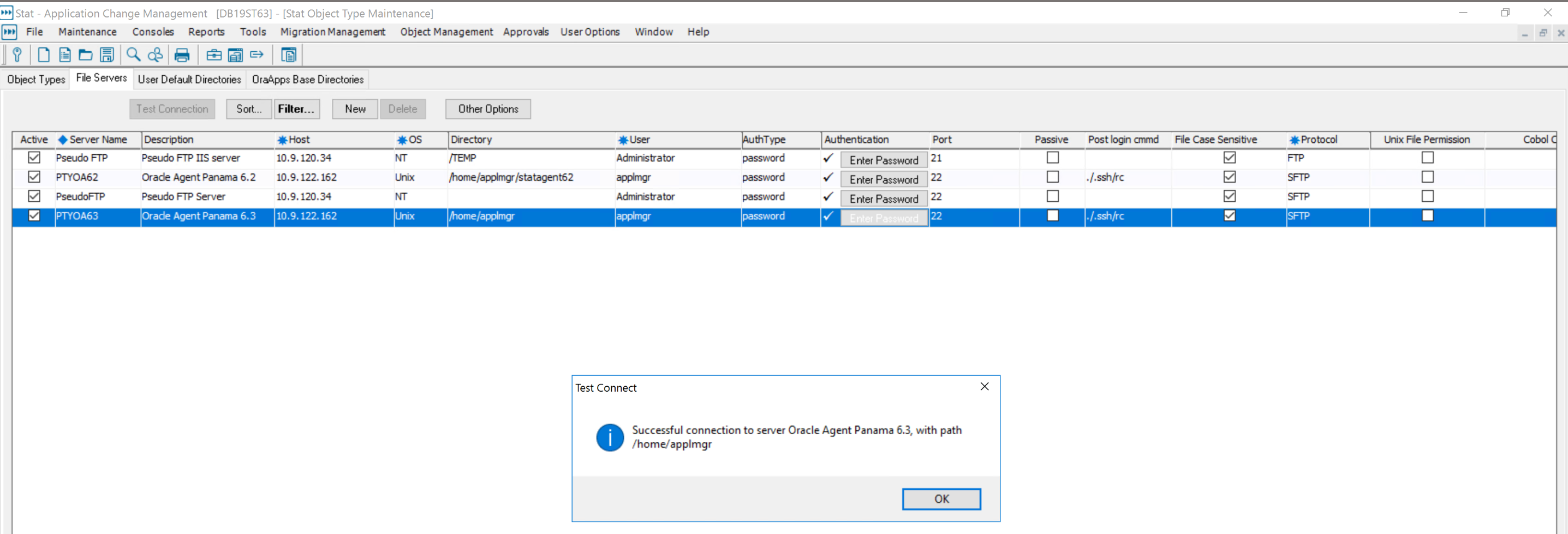Open the Filter... options dialog
This screenshot has width=1568, height=534.
(x=296, y=109)
